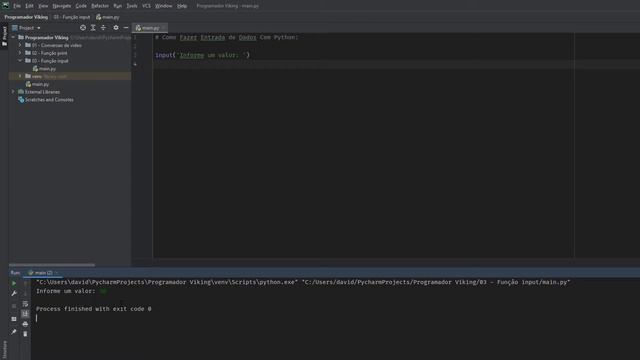Collapse the 03 - Função input folder

pyautogui.click(x=20, y=60)
